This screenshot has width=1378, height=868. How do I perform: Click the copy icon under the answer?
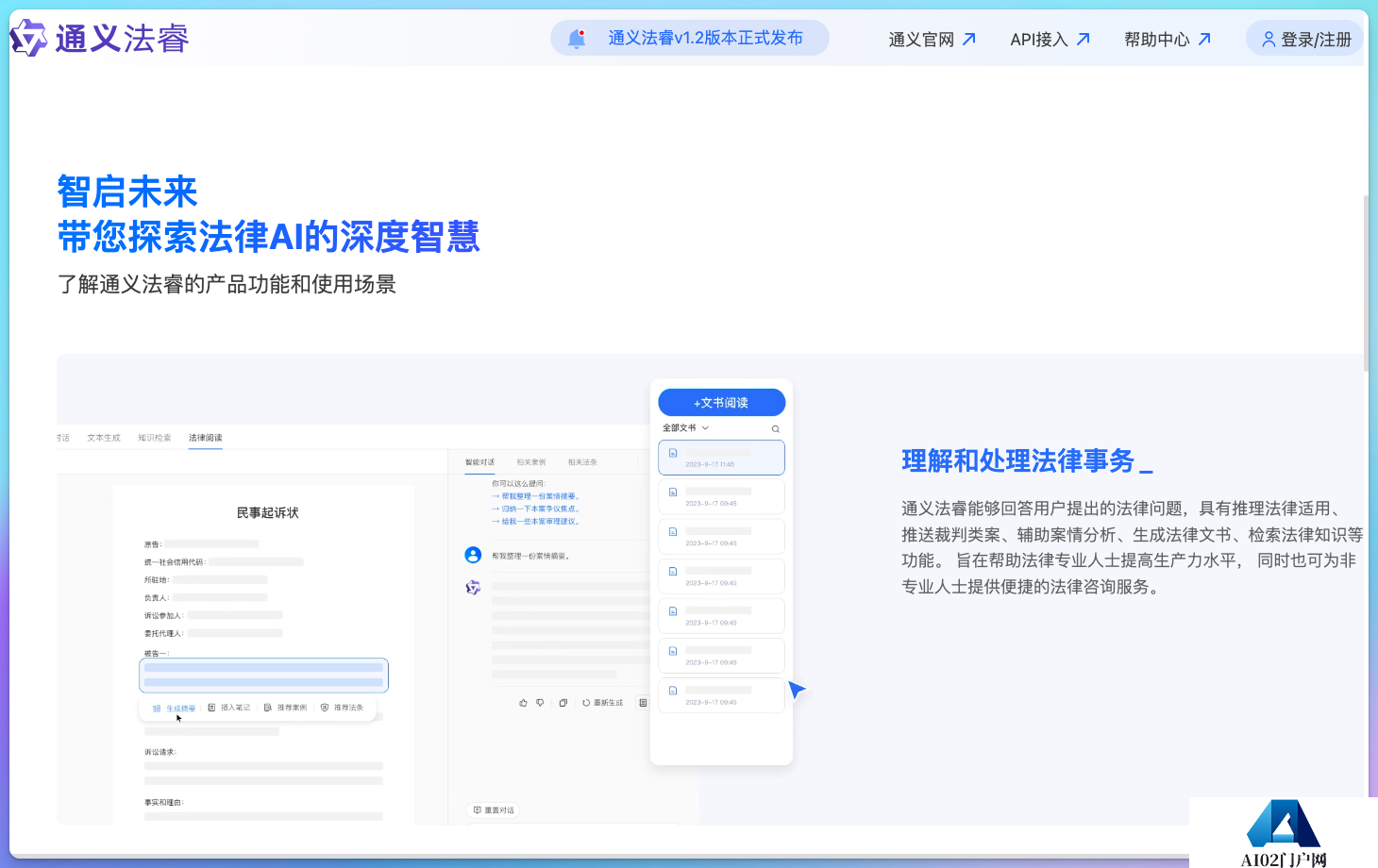(563, 703)
